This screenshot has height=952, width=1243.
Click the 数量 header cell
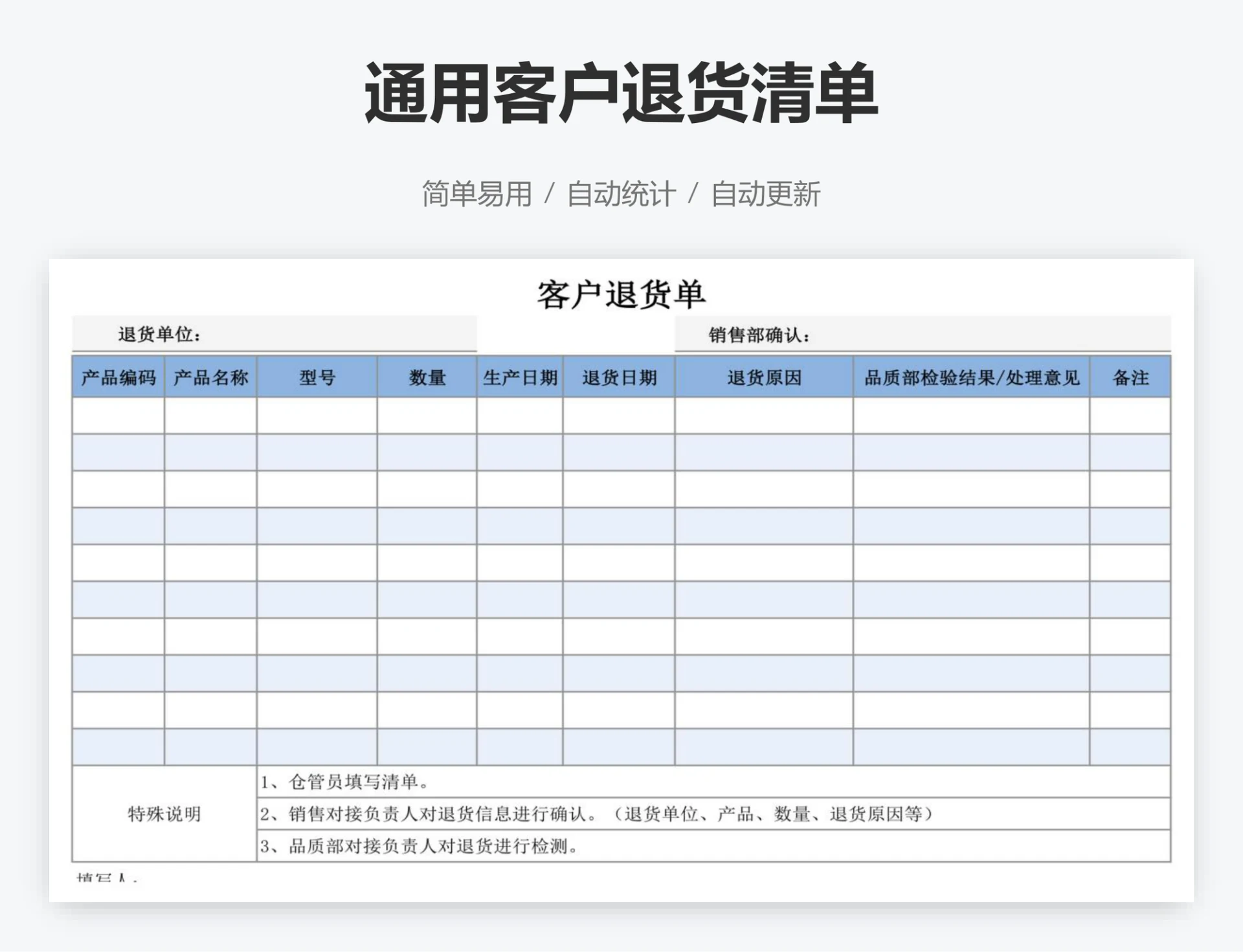[427, 377]
